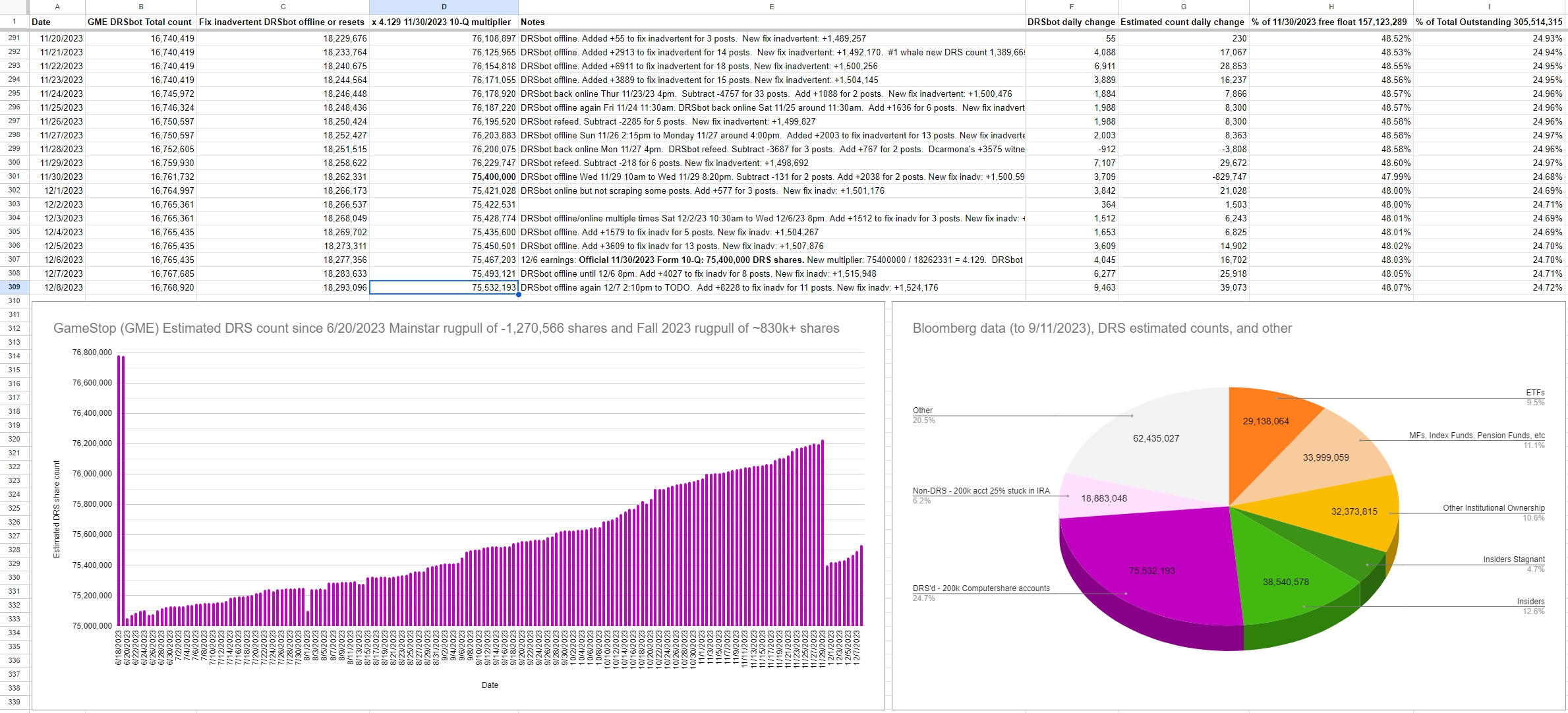The width and height of the screenshot is (1568, 713).
Task: Select the 12/6 earnings notes cell
Action: pos(771,260)
